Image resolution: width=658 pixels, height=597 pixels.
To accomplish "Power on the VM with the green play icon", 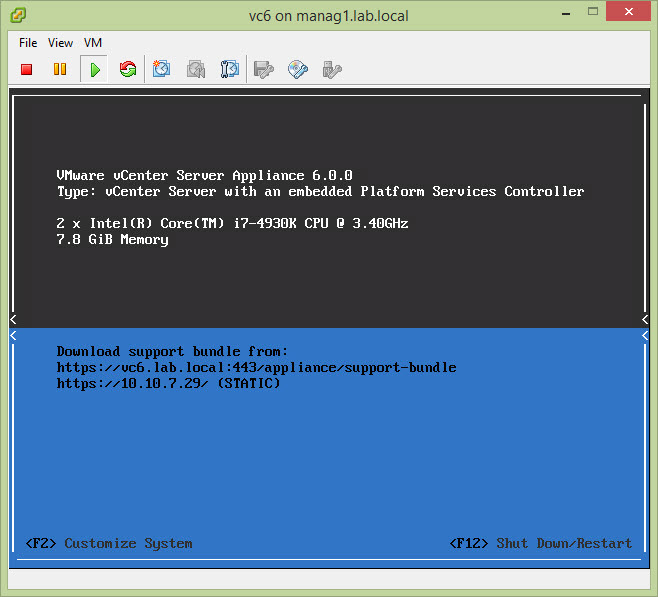I will [x=95, y=70].
